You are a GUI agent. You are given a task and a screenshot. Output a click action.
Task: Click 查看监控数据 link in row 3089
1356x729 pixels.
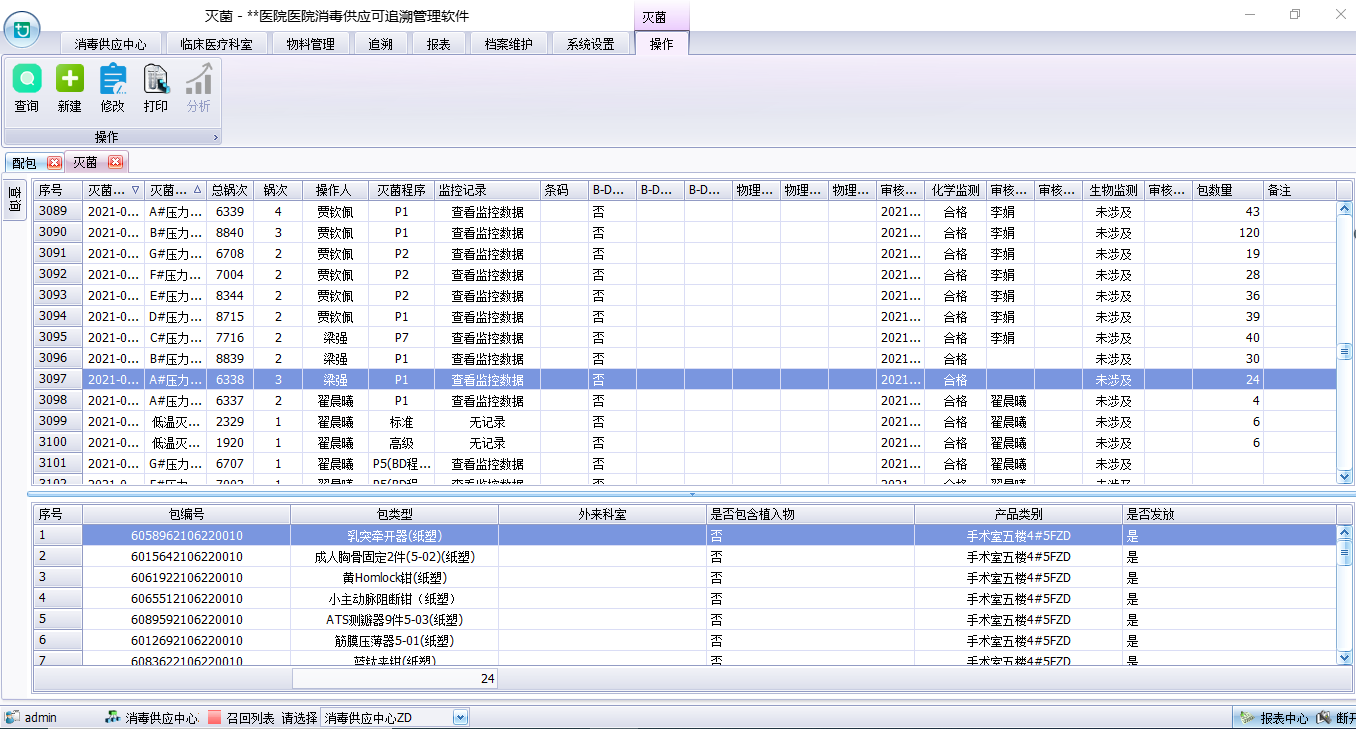[487, 212]
